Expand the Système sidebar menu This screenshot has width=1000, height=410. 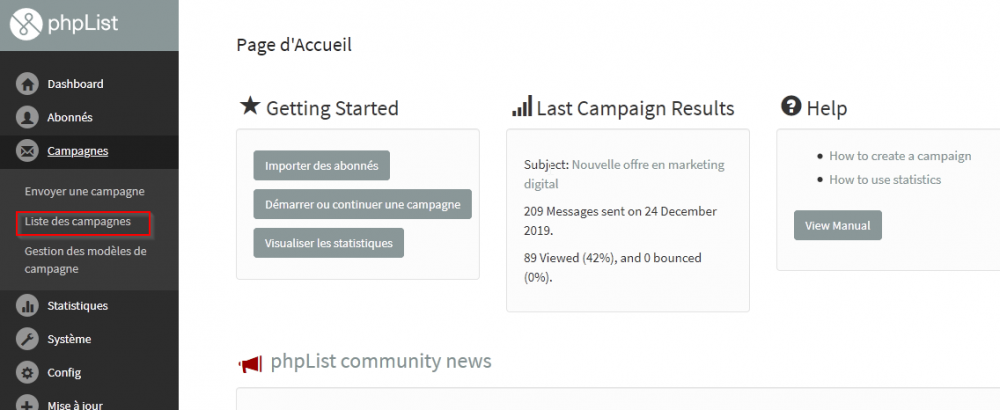coord(69,339)
